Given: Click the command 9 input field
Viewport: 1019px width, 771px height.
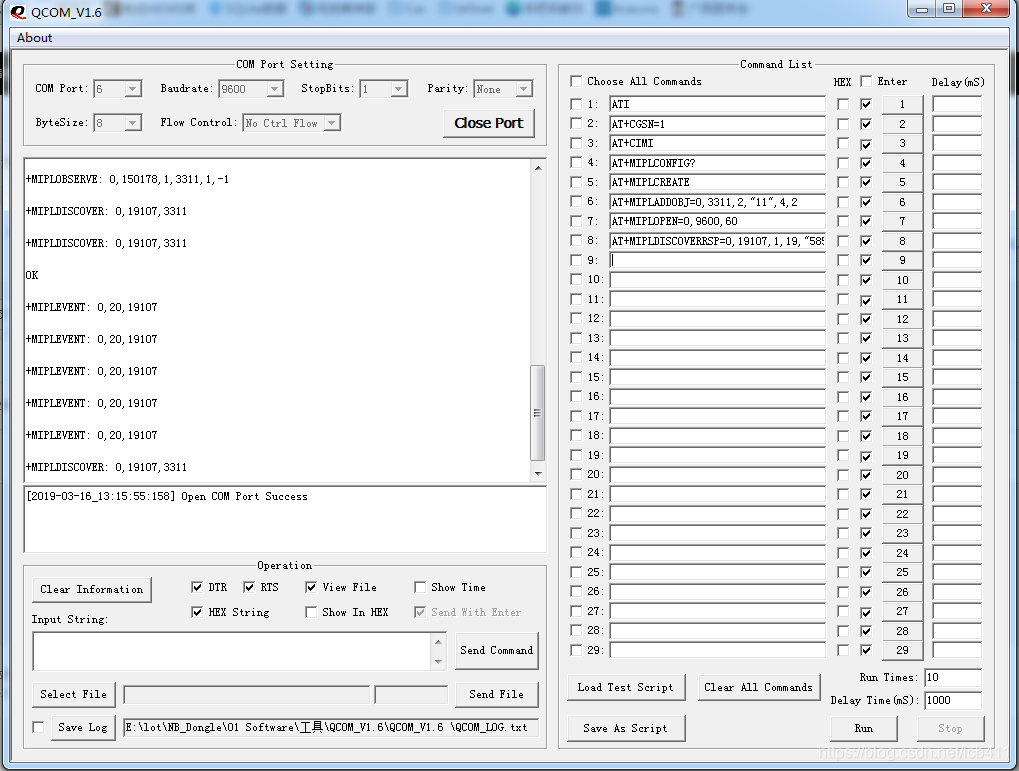Looking at the screenshot, I should [717, 260].
